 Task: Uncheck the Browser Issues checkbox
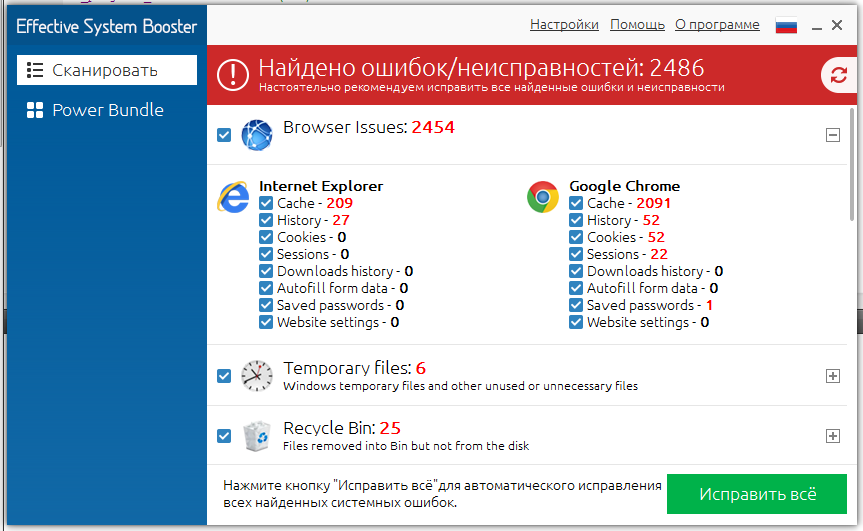coord(224,134)
